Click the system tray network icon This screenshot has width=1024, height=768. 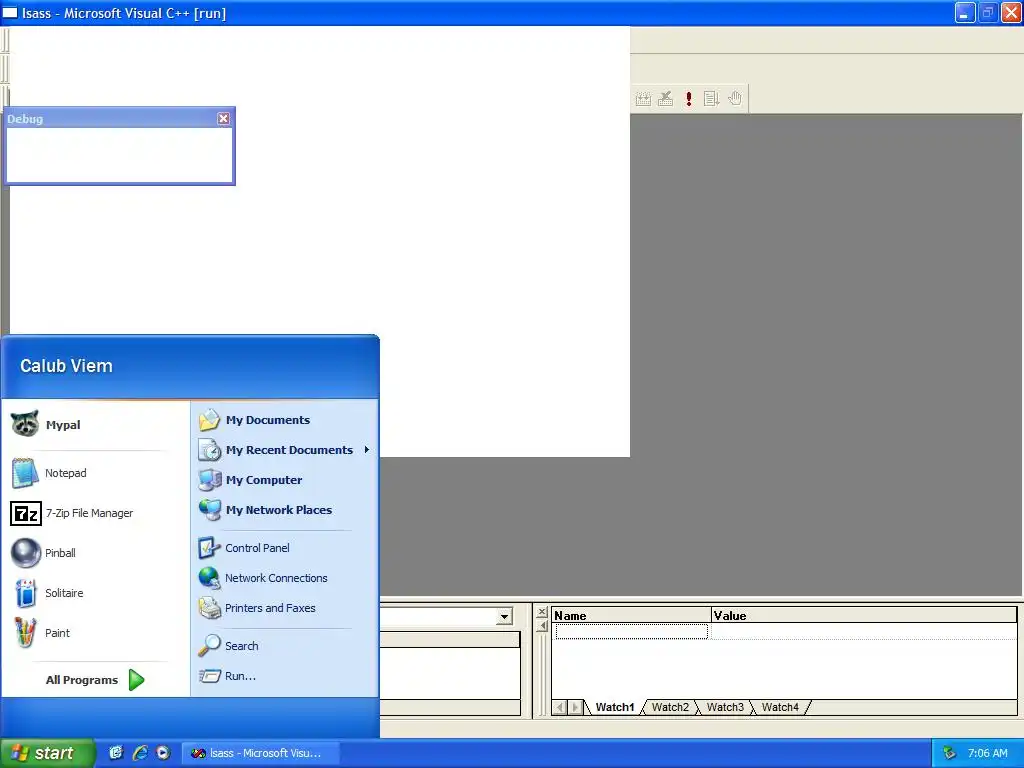pos(950,753)
